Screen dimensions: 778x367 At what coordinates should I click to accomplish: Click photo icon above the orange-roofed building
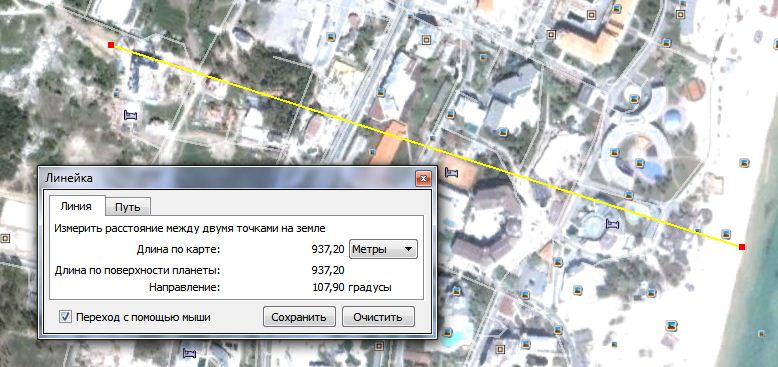tap(381, 92)
